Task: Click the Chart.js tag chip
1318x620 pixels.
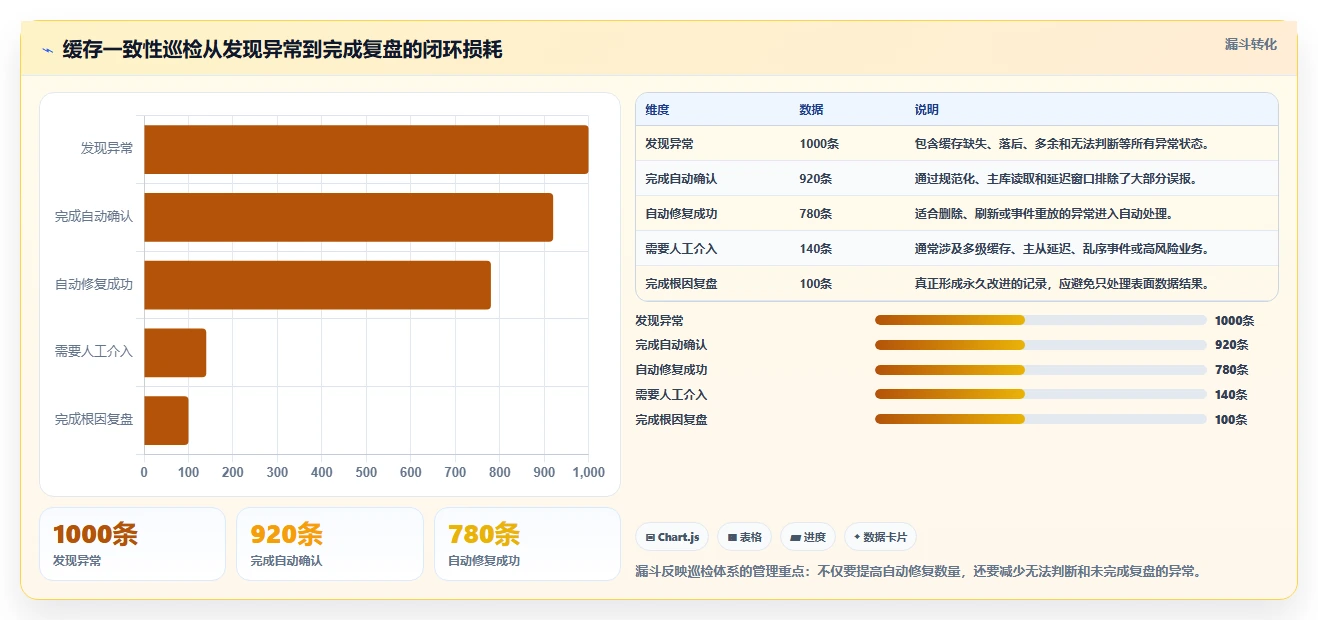Action: point(672,537)
